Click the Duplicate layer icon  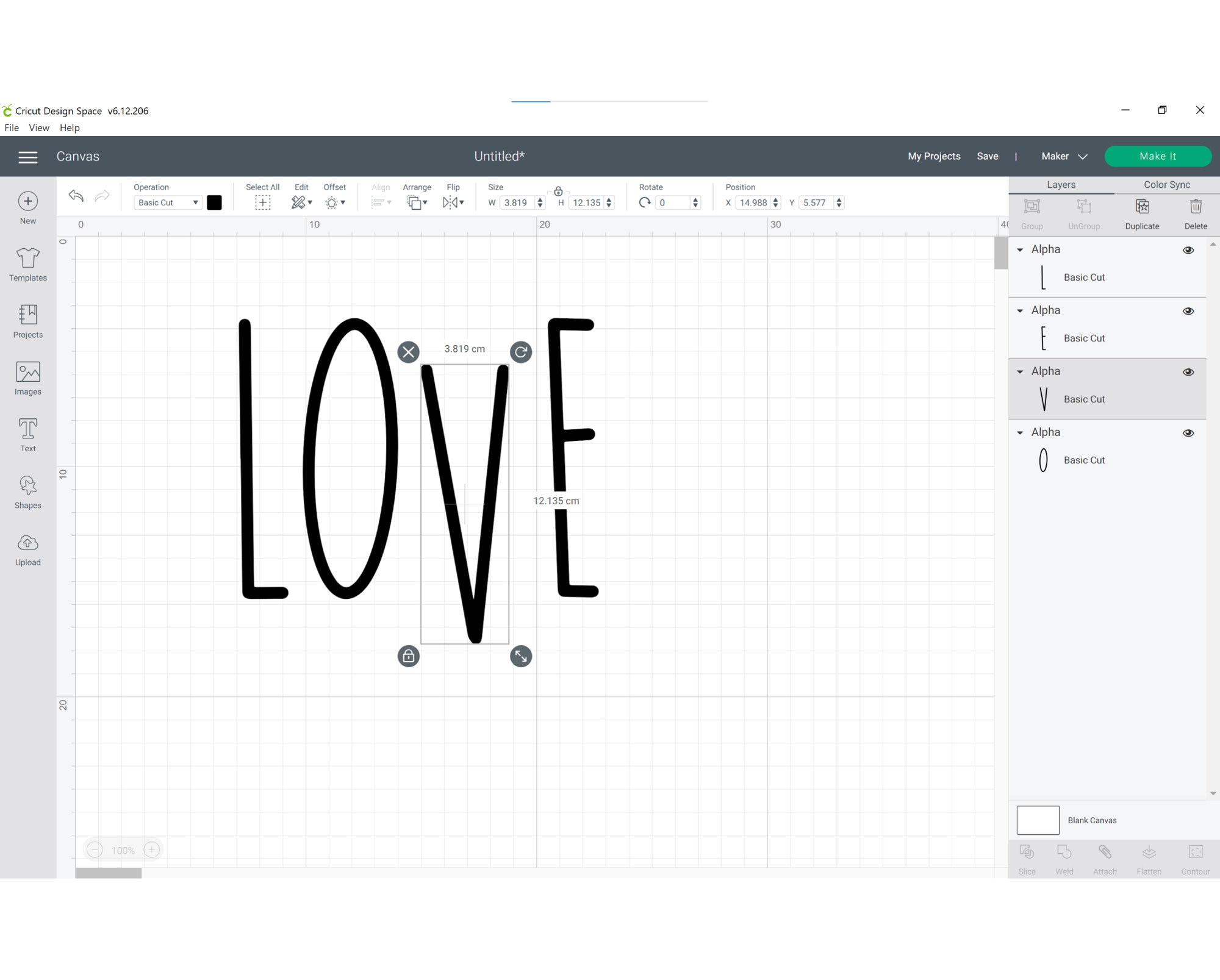1142,207
